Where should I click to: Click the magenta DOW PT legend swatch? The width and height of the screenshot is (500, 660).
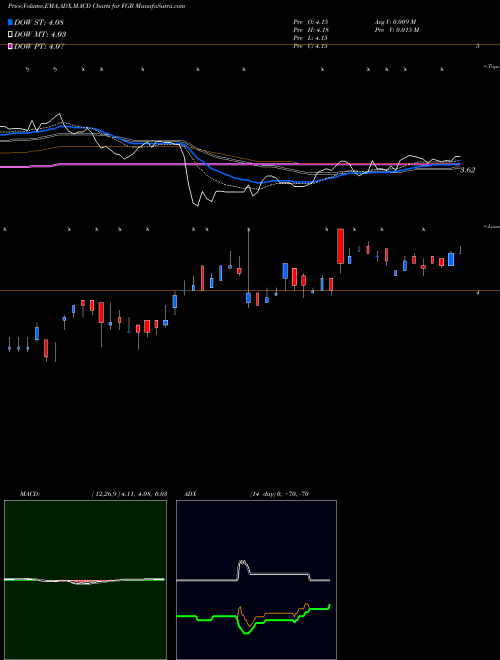[10, 46]
